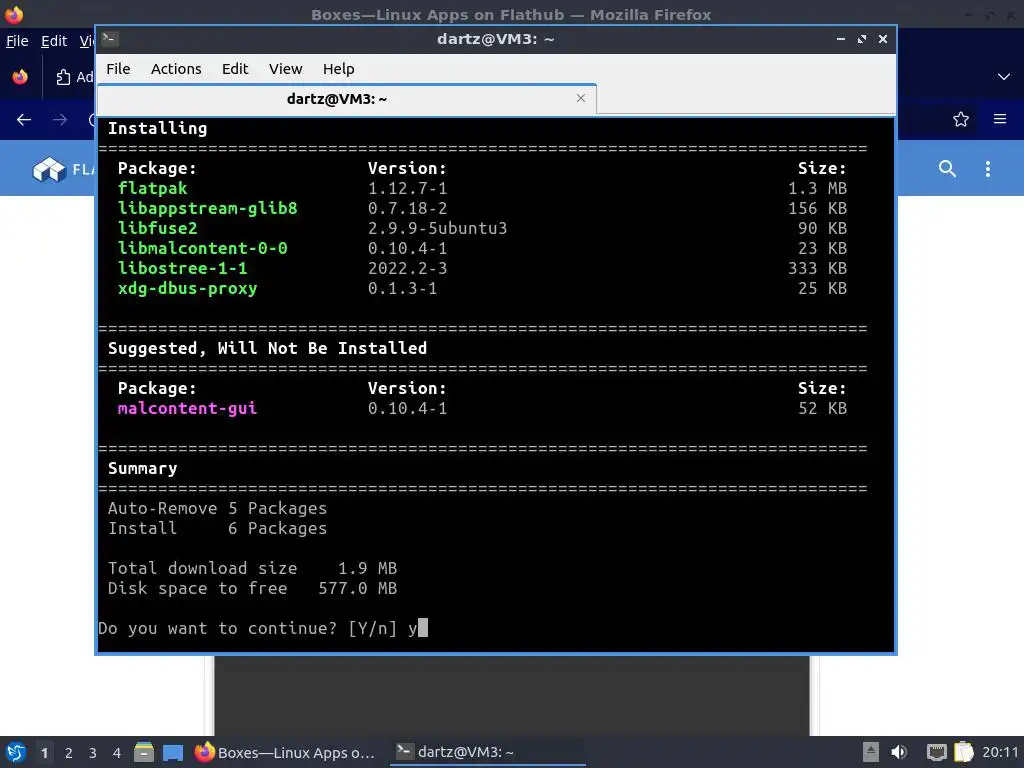Viewport: 1024px width, 768px height.
Task: Open the Flathub three-dot options menu
Action: click(987, 168)
